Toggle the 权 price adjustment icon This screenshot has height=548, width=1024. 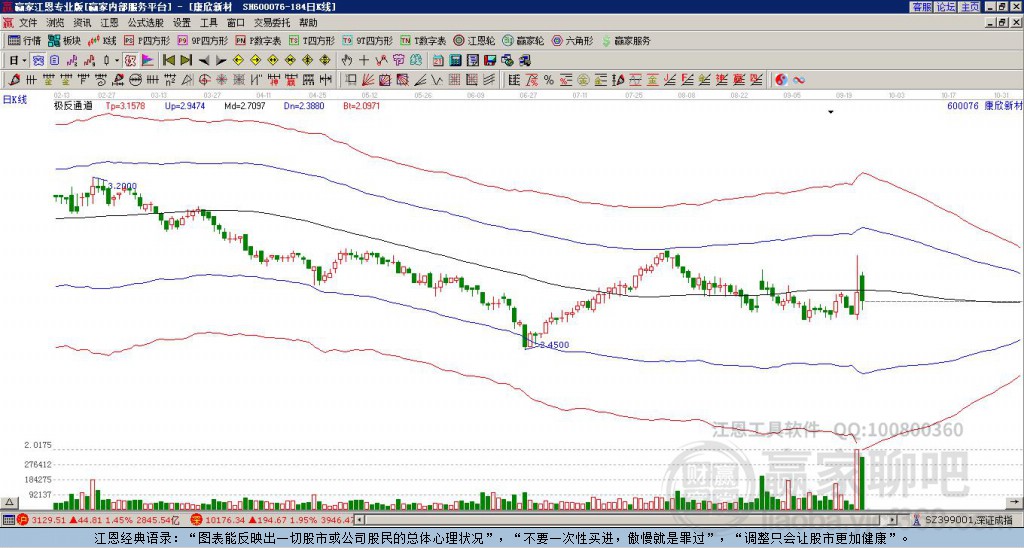pyautogui.click(x=130, y=61)
